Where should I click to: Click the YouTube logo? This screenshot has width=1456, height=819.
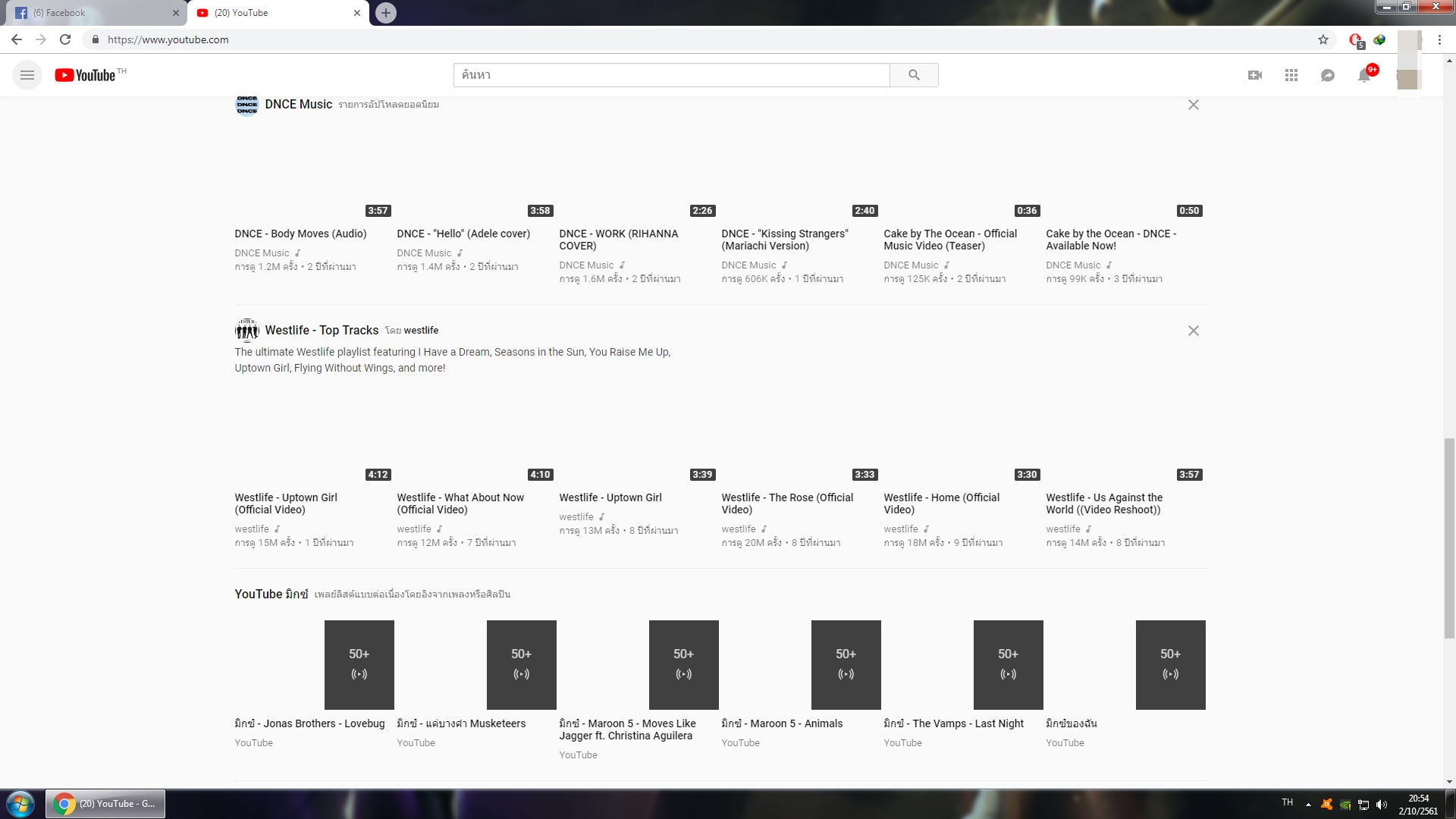pos(85,75)
